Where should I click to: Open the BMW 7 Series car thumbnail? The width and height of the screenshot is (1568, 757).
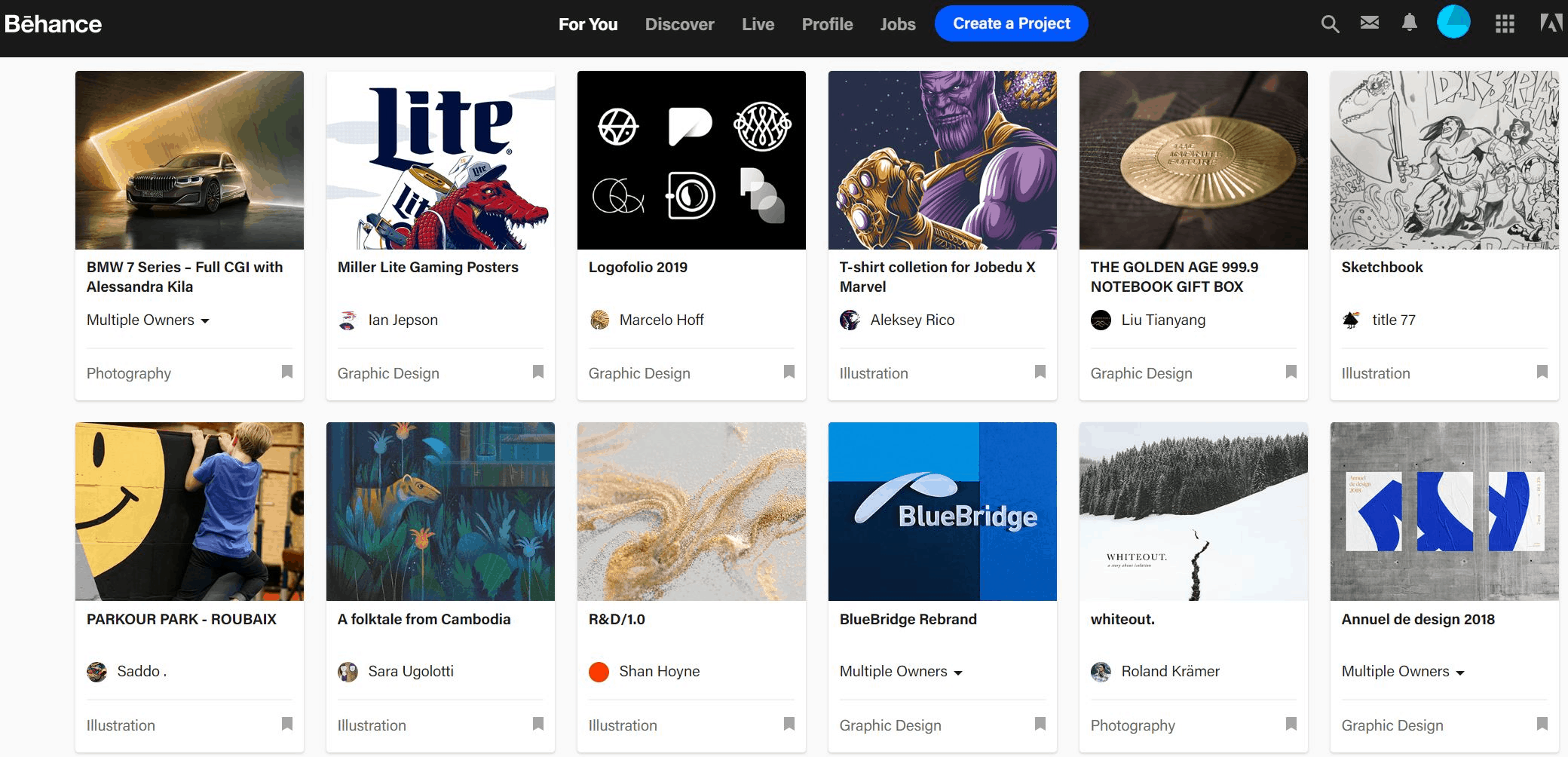pyautogui.click(x=189, y=160)
